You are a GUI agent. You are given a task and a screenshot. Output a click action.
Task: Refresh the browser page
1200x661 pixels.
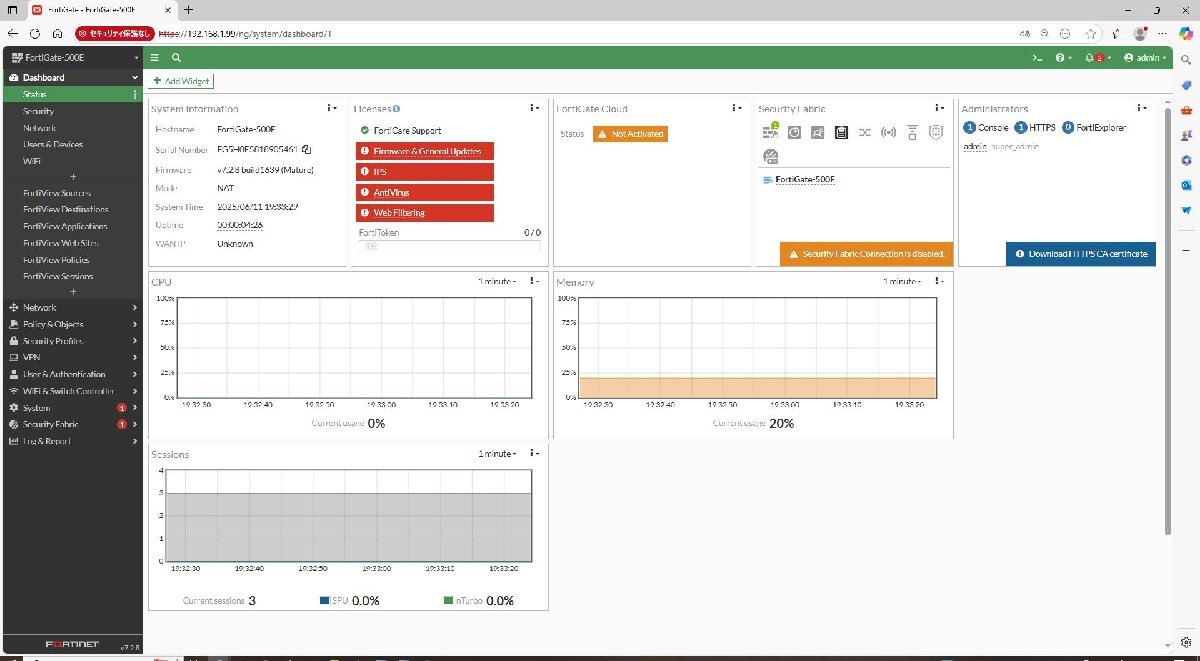(x=35, y=32)
